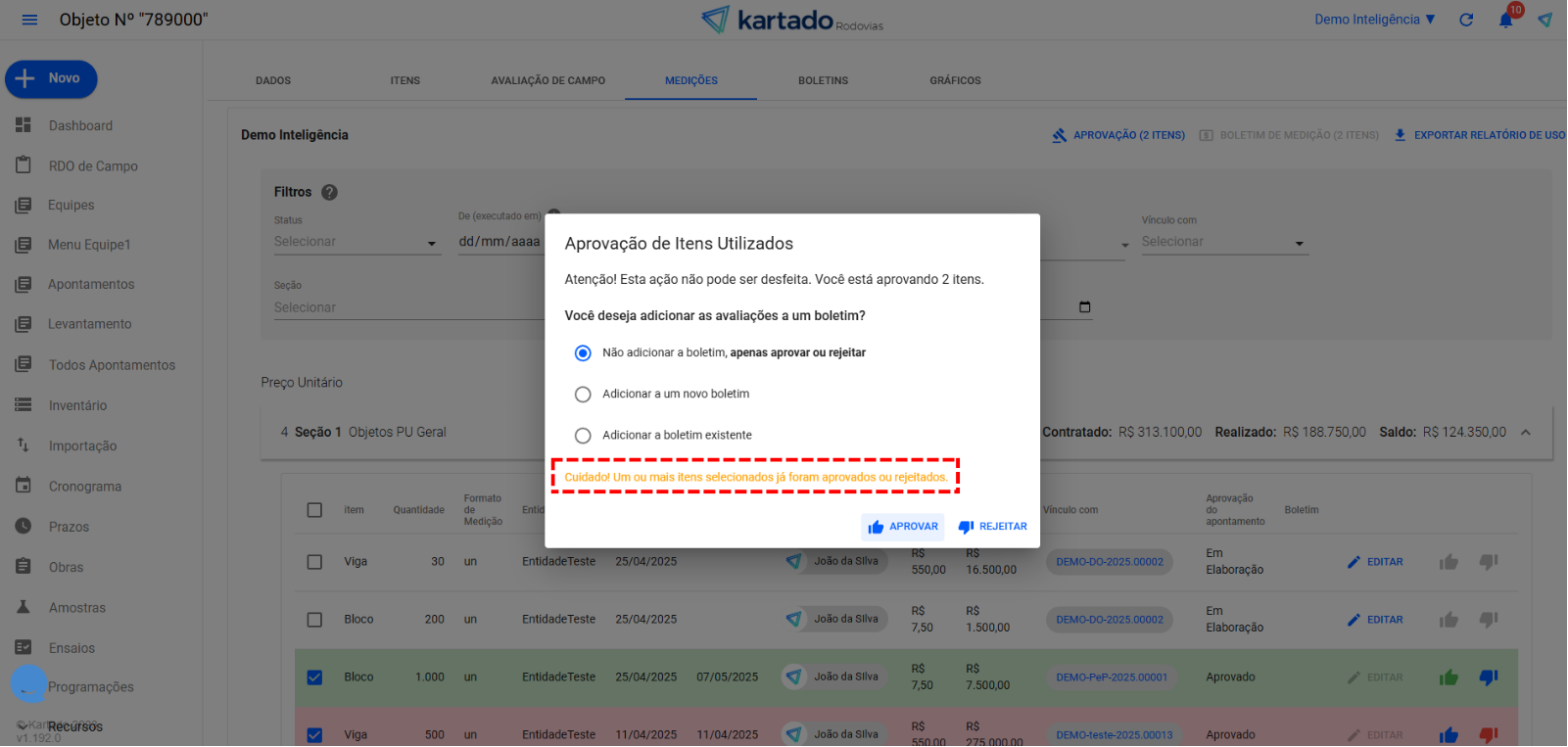Click thumbs-down icon in Bloco 200 row

click(x=1488, y=620)
